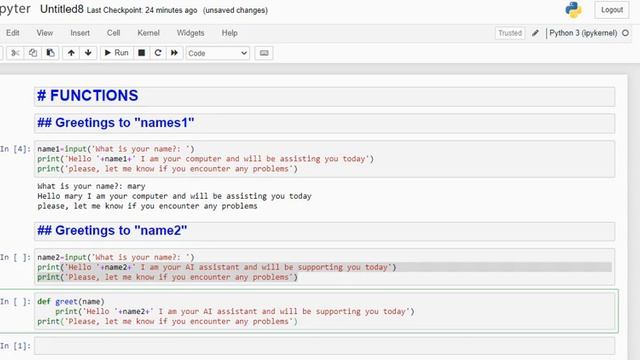Open the Cell menu
The width and height of the screenshot is (640, 360).
click(x=113, y=33)
